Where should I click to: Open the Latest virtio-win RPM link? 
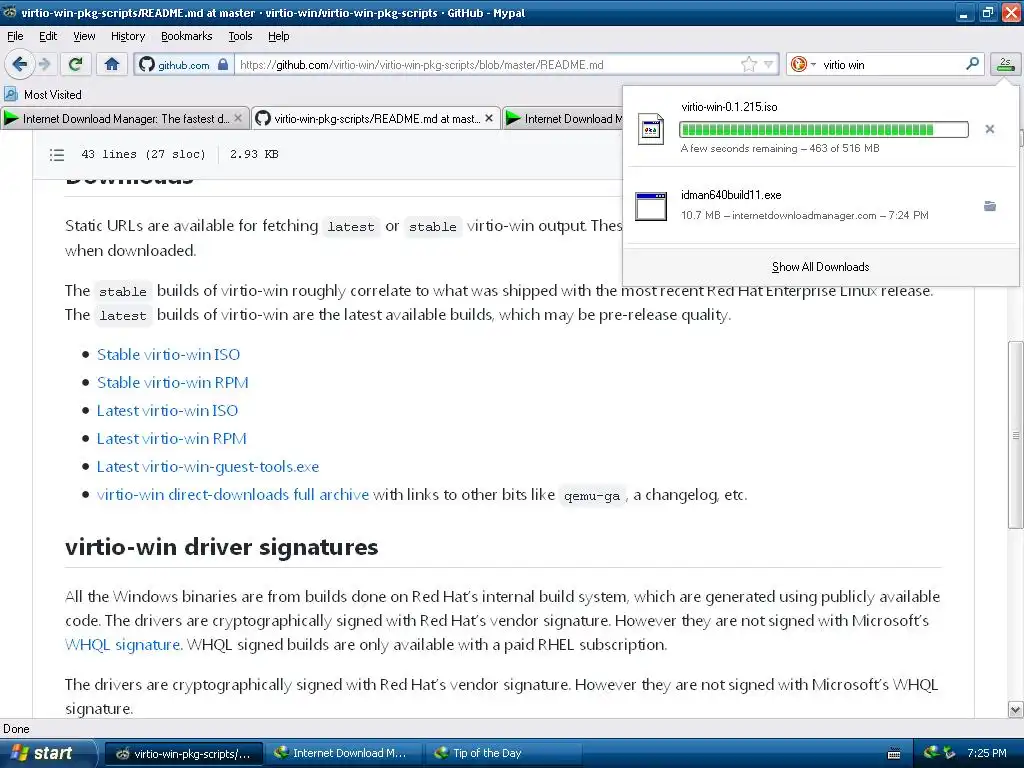[172, 438]
